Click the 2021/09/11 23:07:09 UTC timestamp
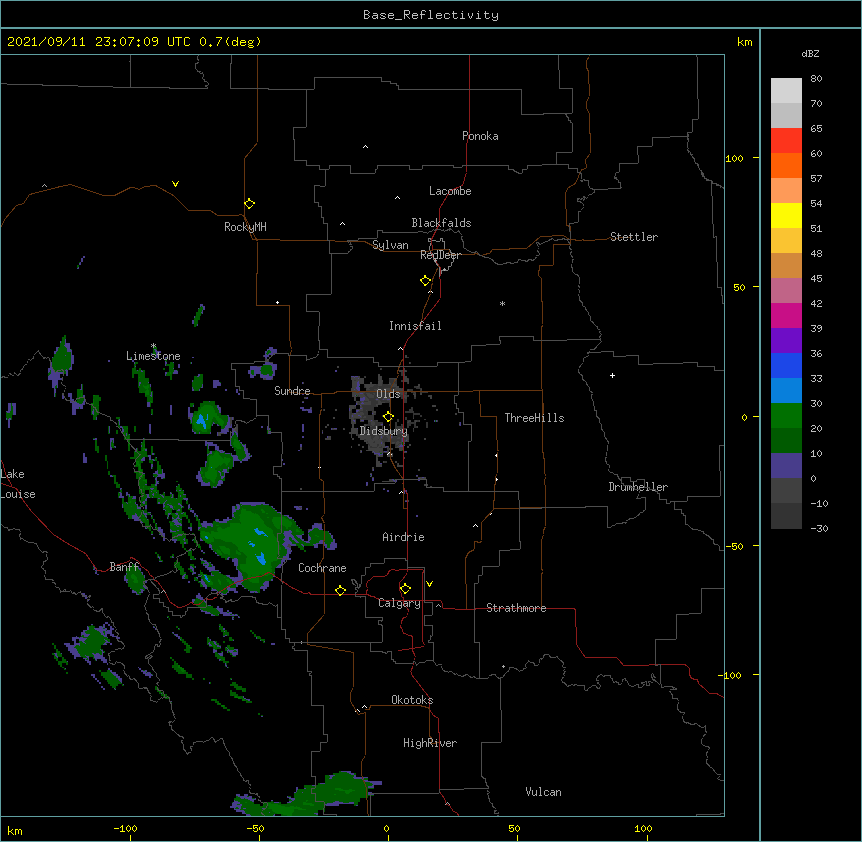 (99, 42)
